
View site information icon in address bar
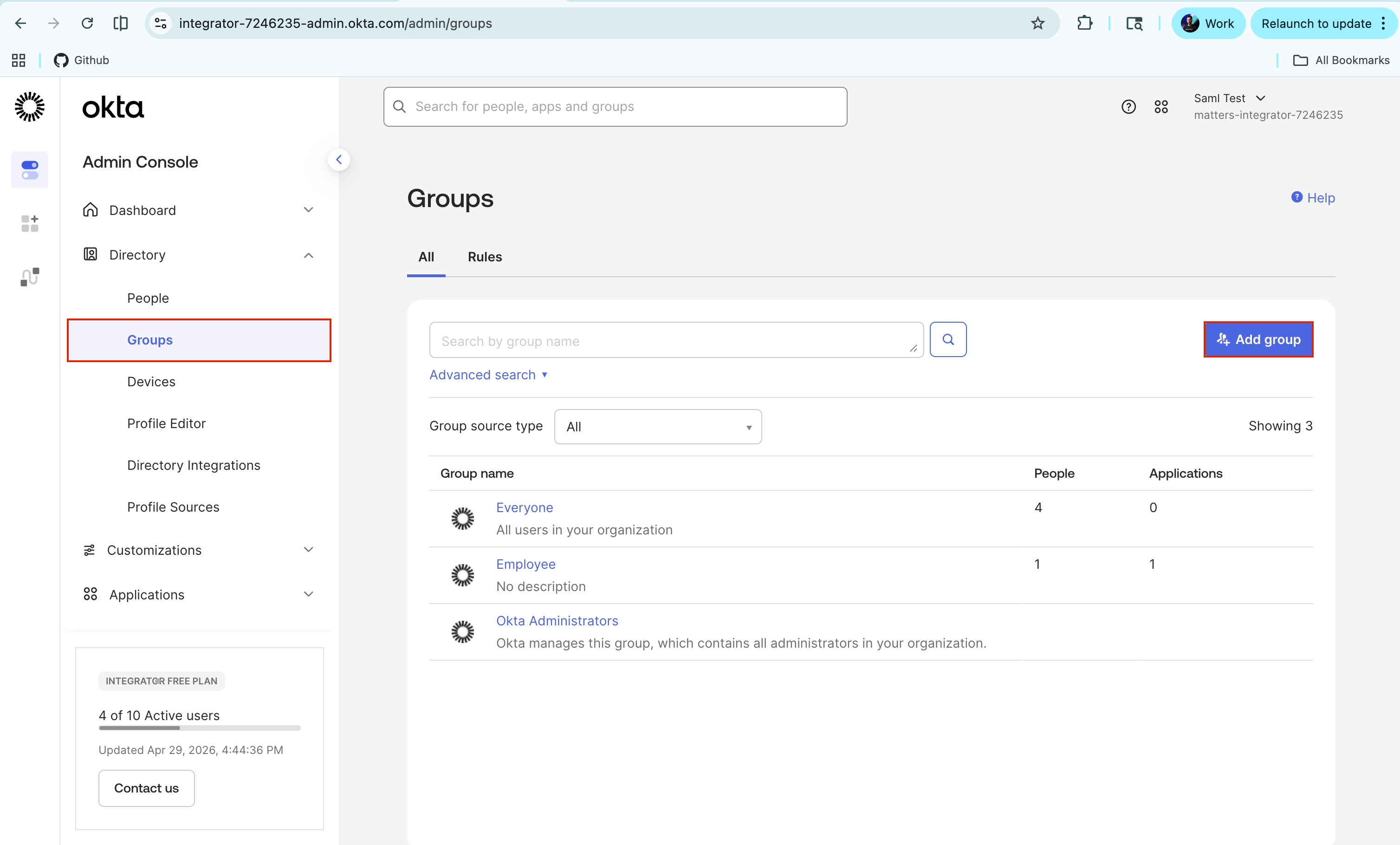pos(161,23)
